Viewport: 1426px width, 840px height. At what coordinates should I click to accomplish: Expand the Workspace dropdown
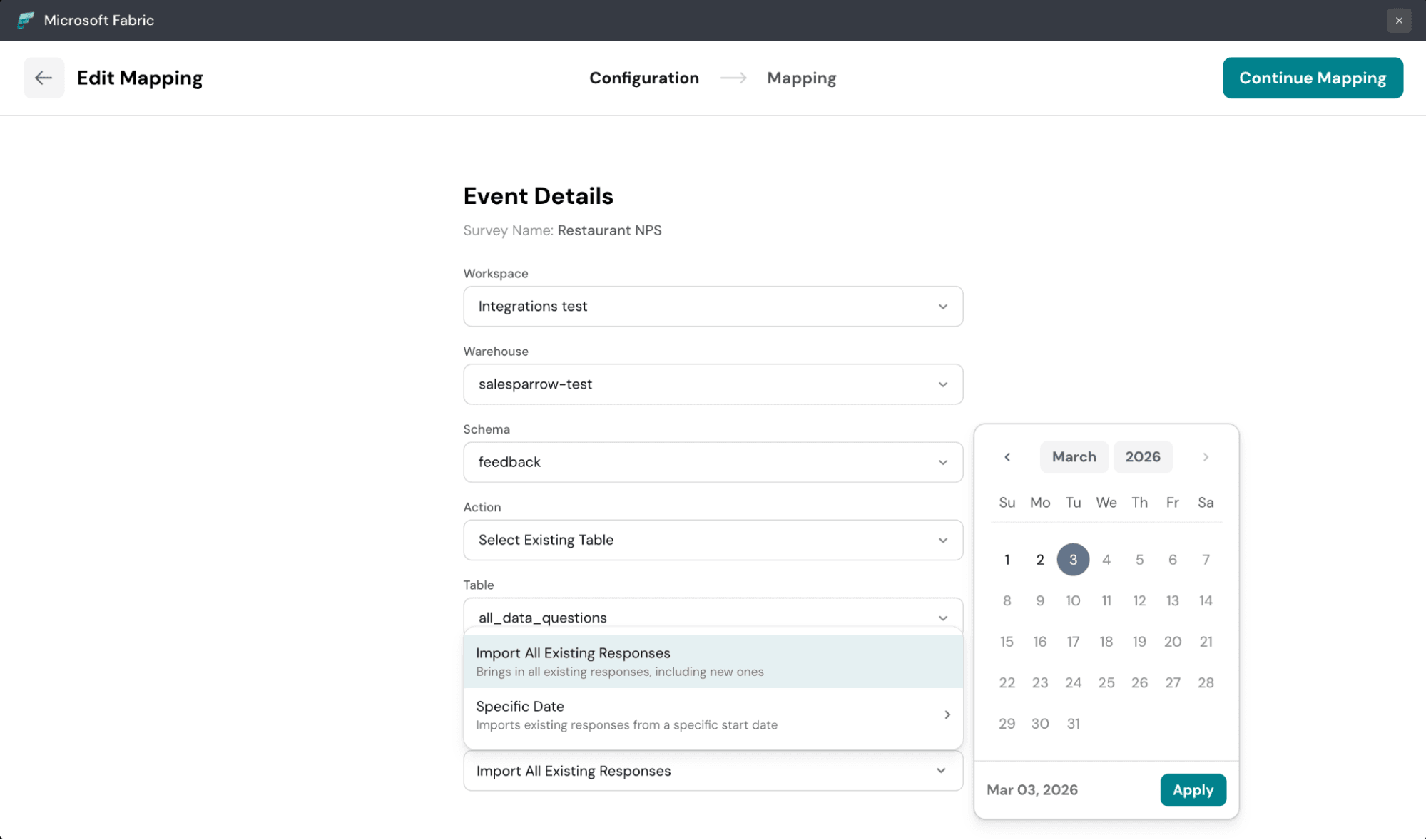coord(713,307)
